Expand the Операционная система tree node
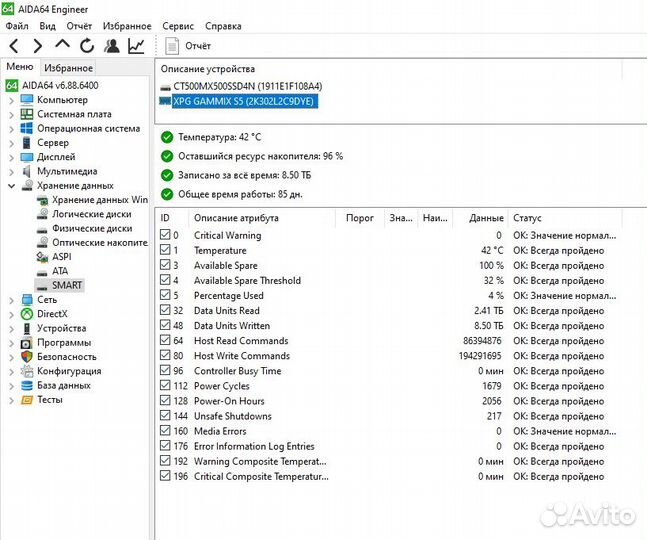Screen dimensions: 647x540 [12, 129]
